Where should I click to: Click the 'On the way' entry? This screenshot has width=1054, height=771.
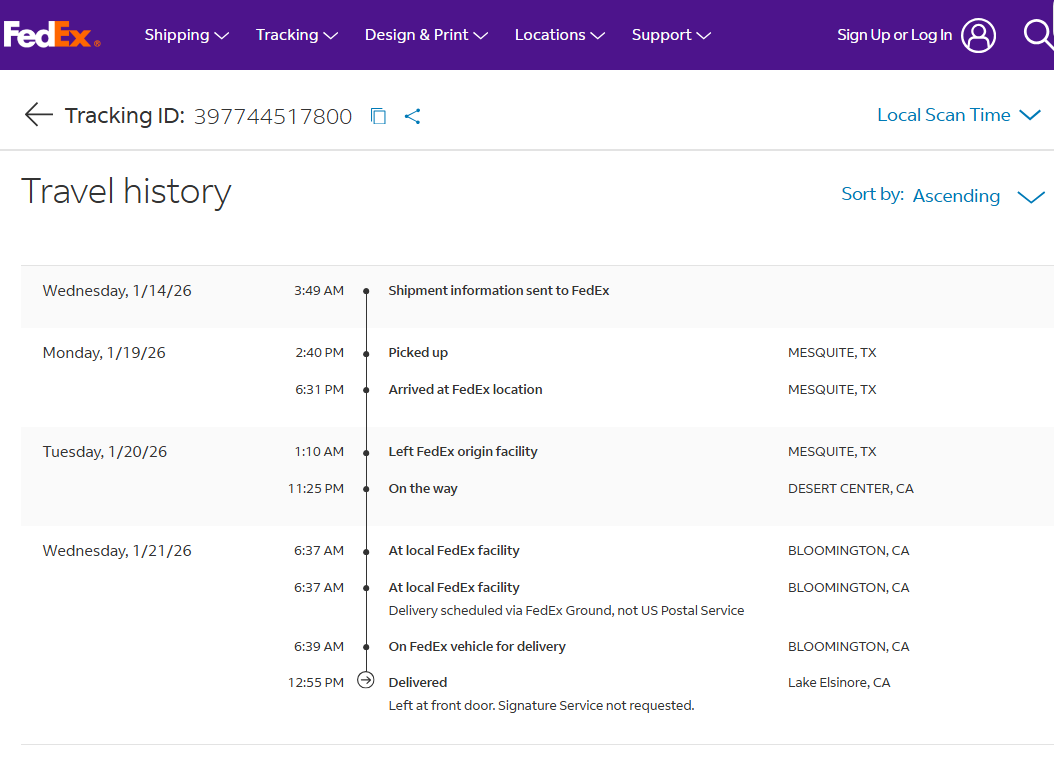point(423,489)
